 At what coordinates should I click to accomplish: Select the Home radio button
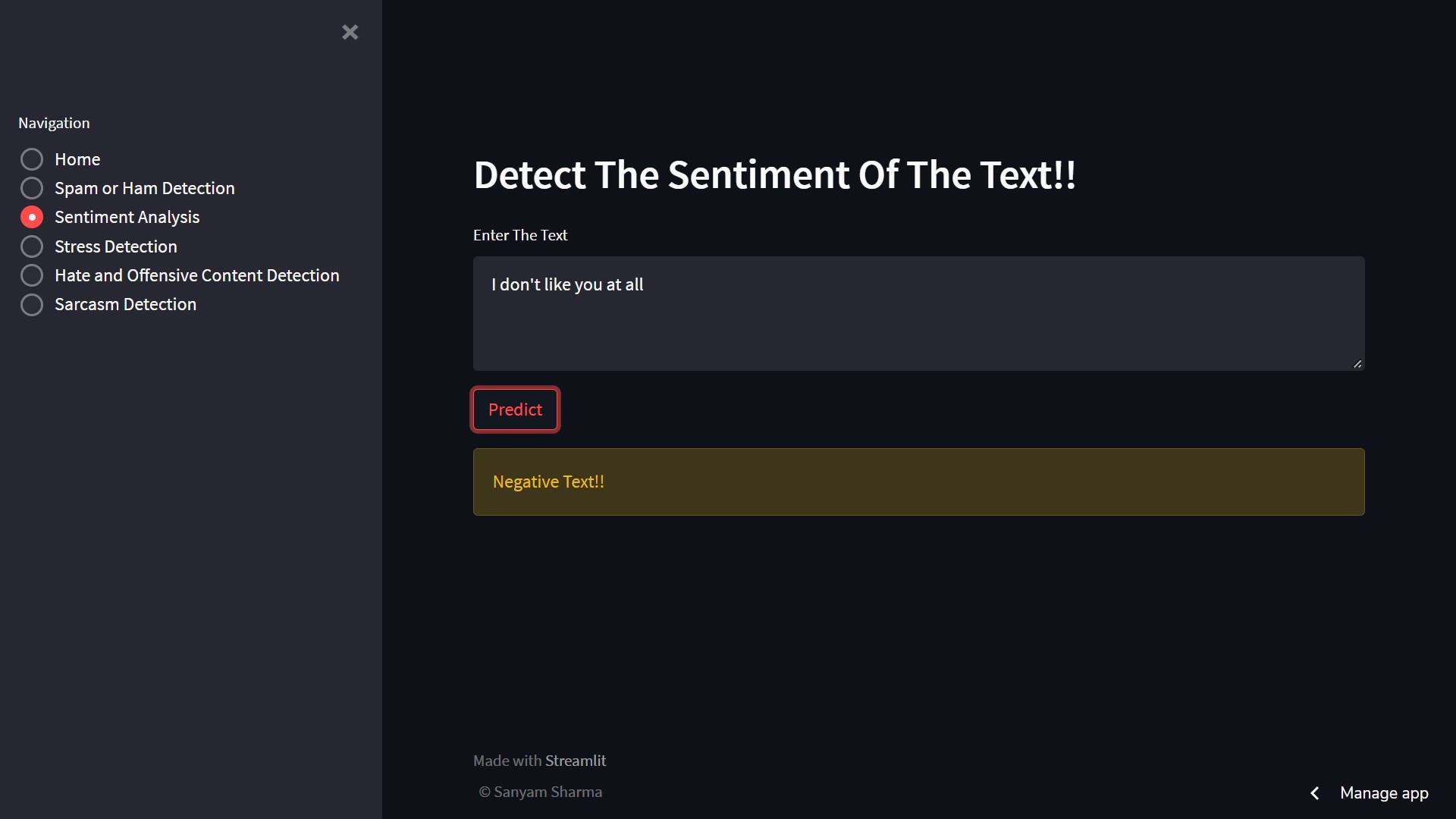pos(32,158)
